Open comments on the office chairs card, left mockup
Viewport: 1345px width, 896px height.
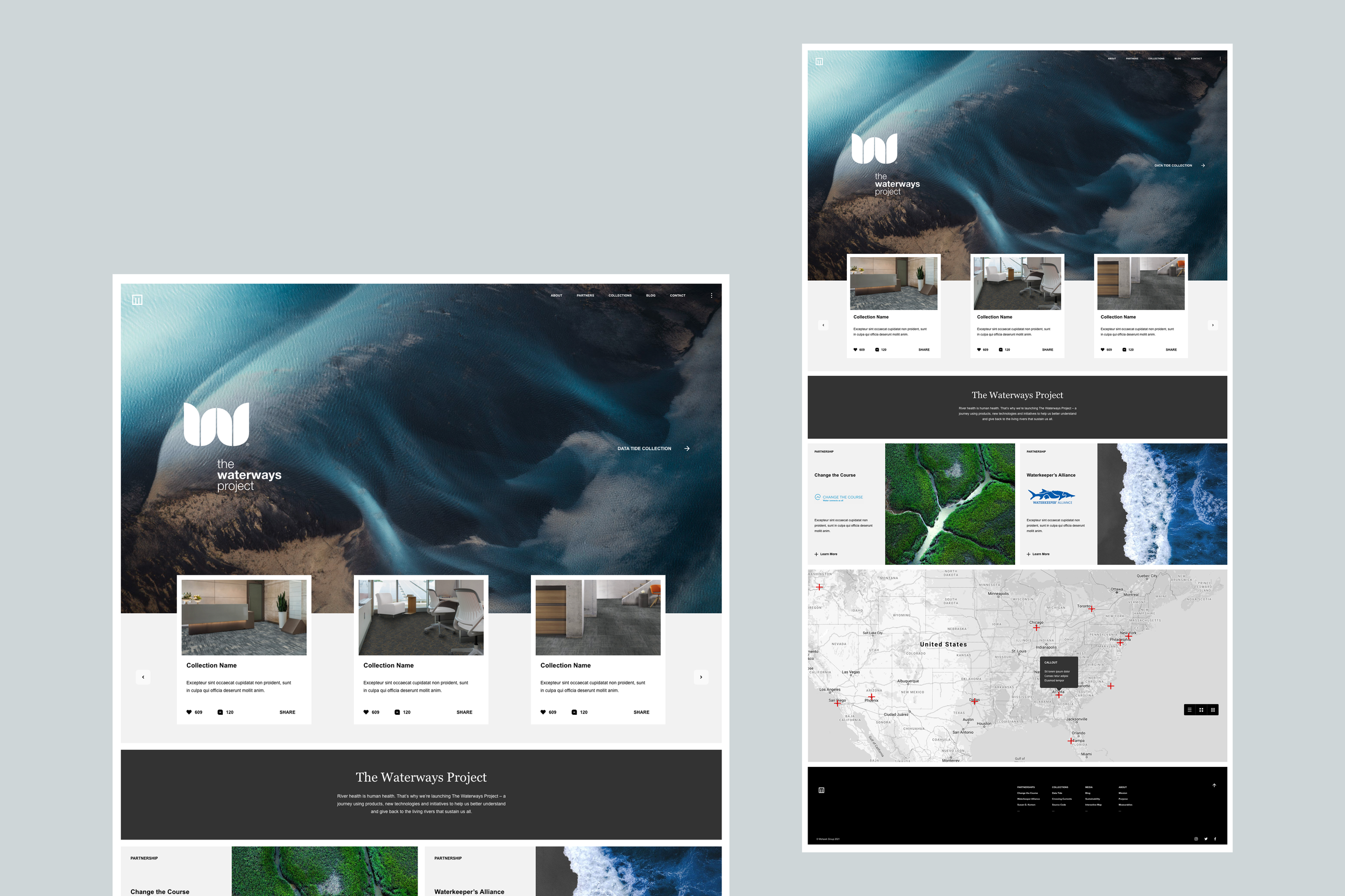pos(397,712)
